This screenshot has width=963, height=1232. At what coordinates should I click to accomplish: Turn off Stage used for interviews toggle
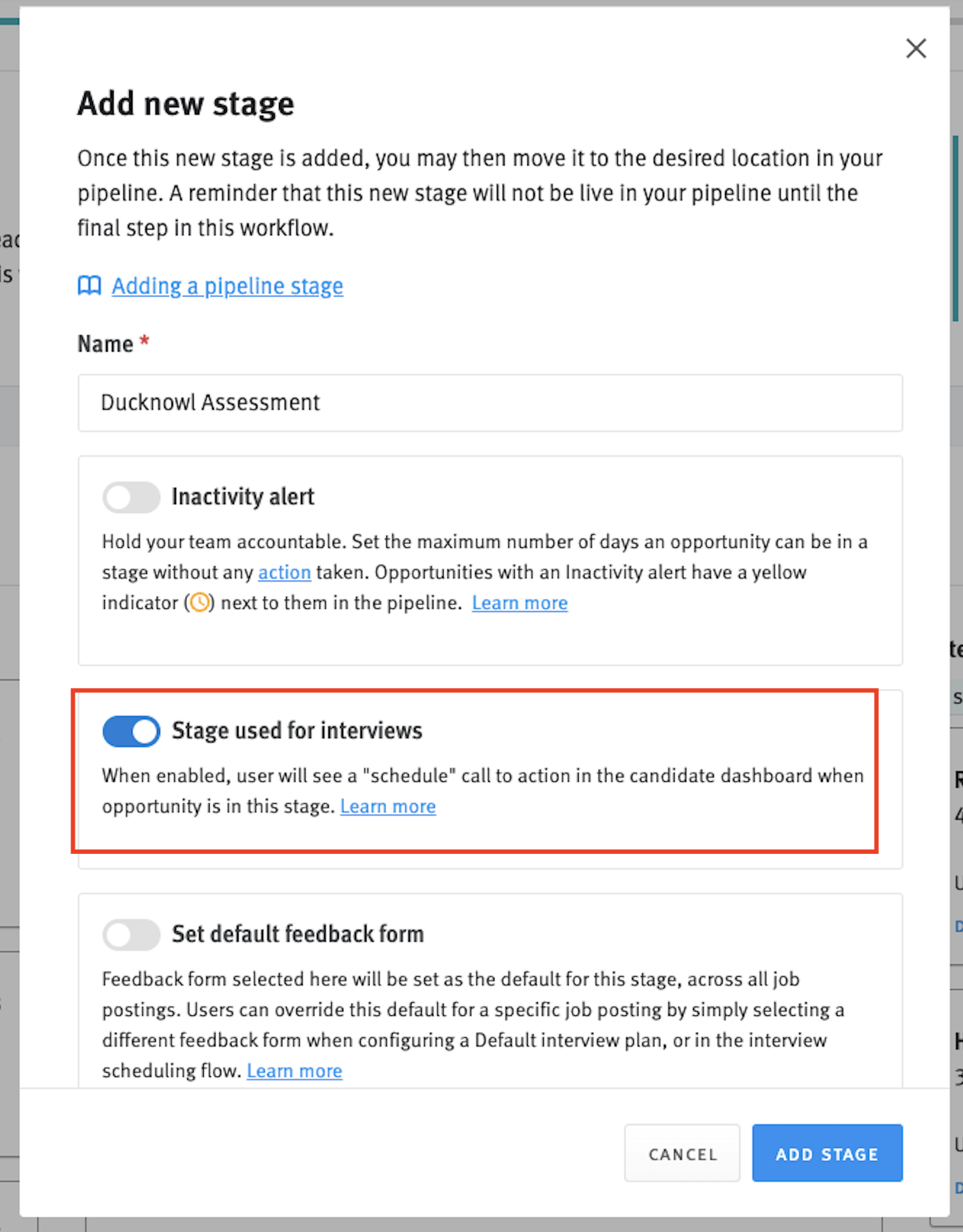click(x=131, y=731)
